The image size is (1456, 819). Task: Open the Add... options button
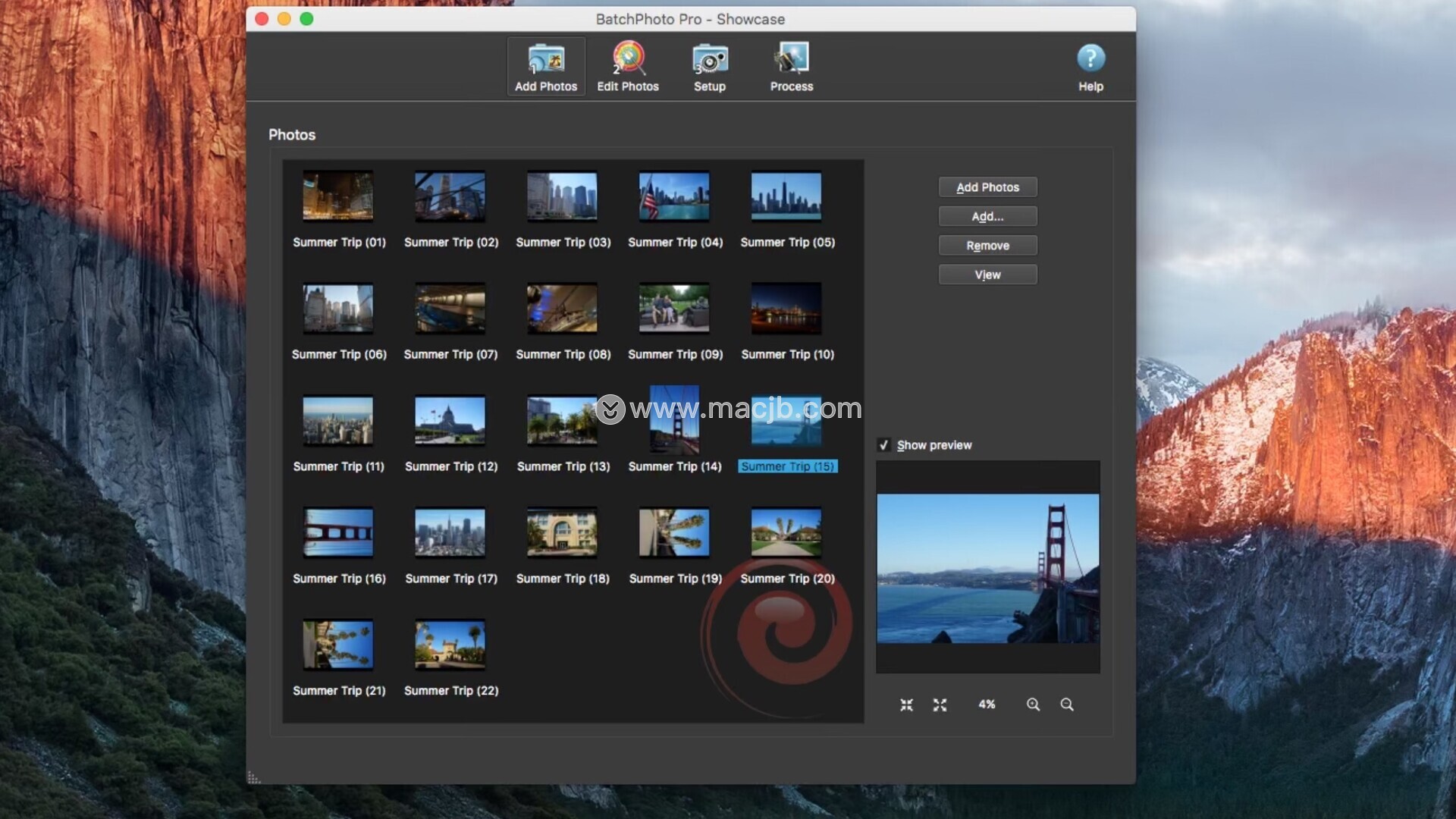[987, 216]
